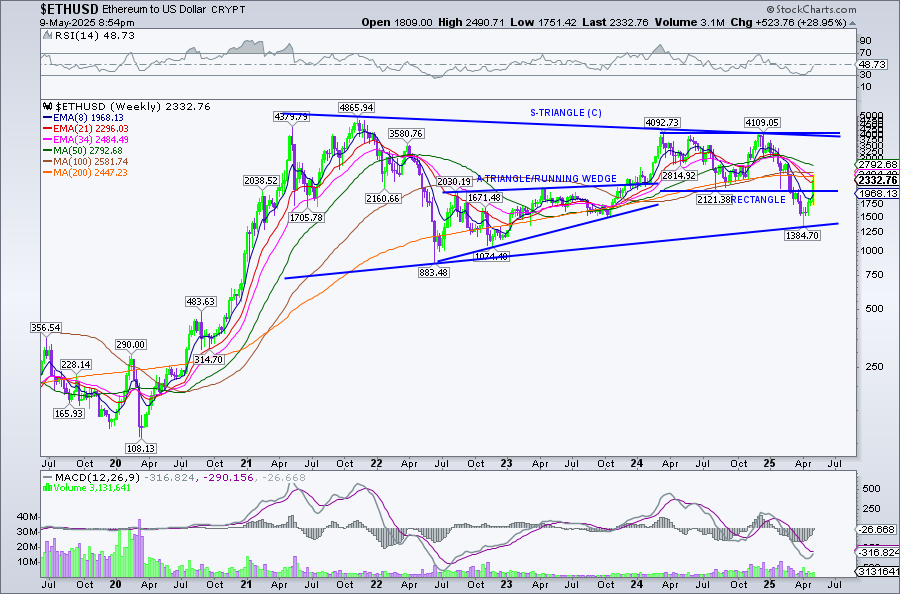Click the year label '23' on the price time axis
The width and height of the screenshot is (900, 594).
[x=506, y=464]
